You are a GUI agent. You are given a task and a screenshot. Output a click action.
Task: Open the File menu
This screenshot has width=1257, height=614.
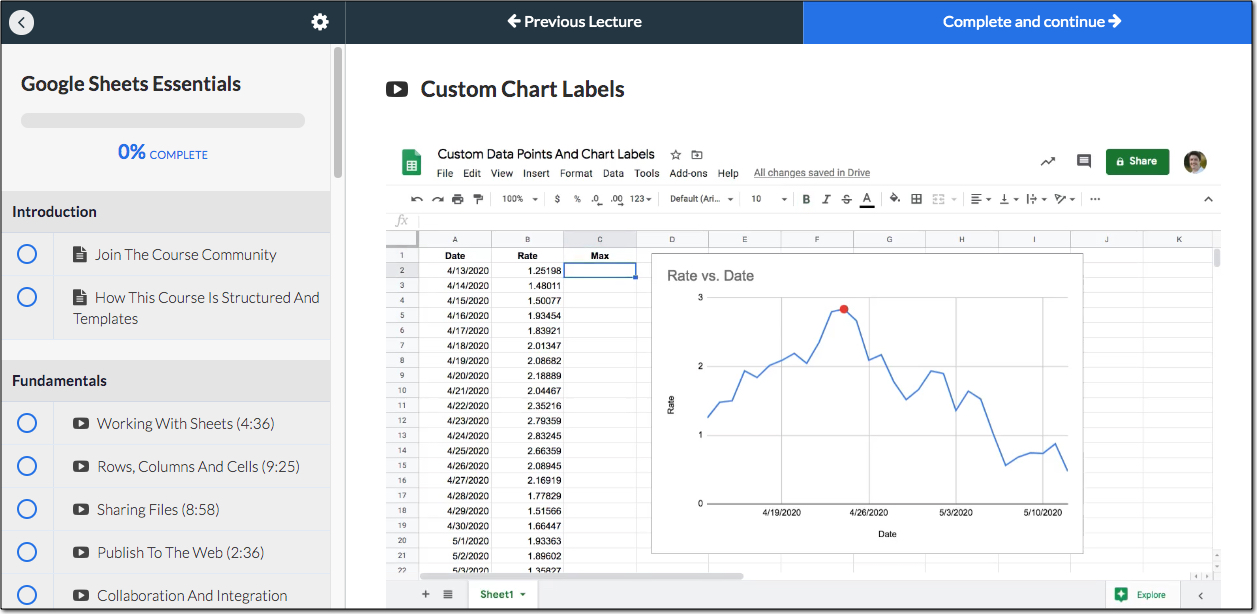pyautogui.click(x=445, y=173)
